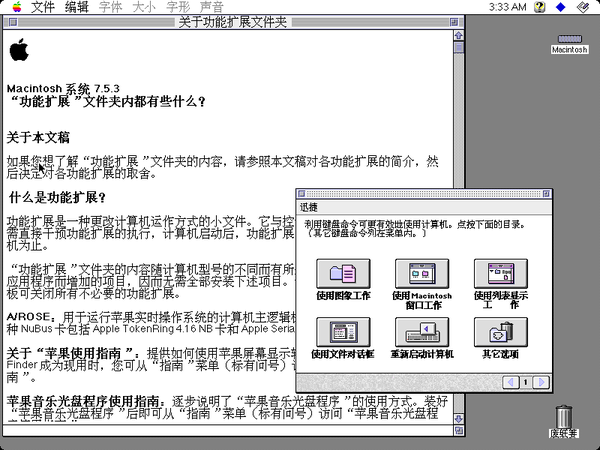Click the menu bar clock 3:33 AM
The image size is (600, 450).
[x=507, y=7]
